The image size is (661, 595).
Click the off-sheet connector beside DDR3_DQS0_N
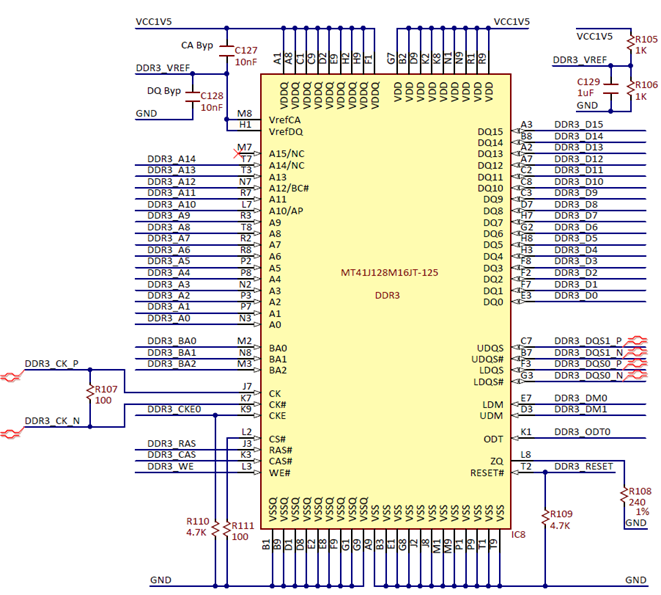[636, 374]
